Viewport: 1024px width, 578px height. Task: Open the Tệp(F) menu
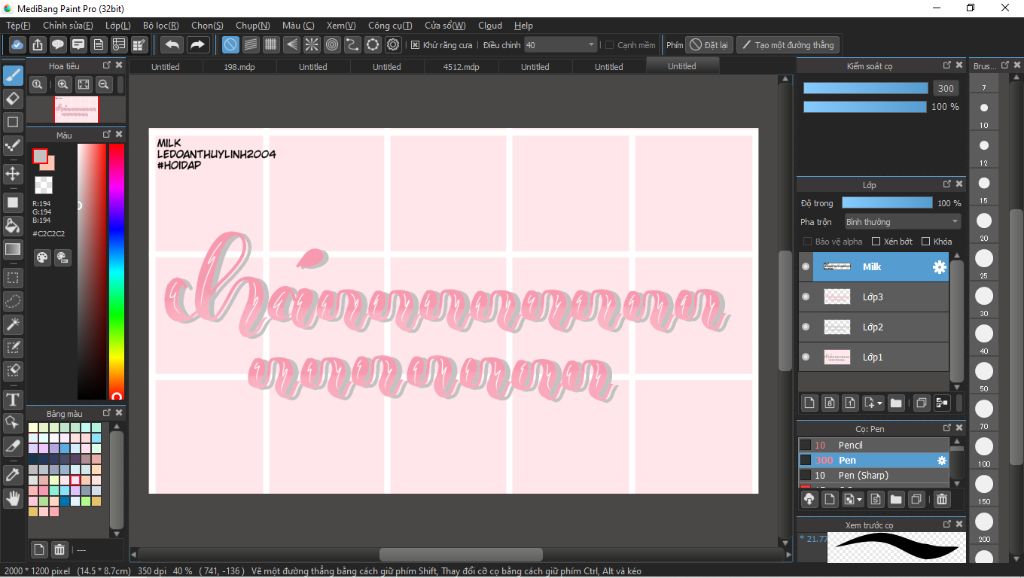click(18, 25)
